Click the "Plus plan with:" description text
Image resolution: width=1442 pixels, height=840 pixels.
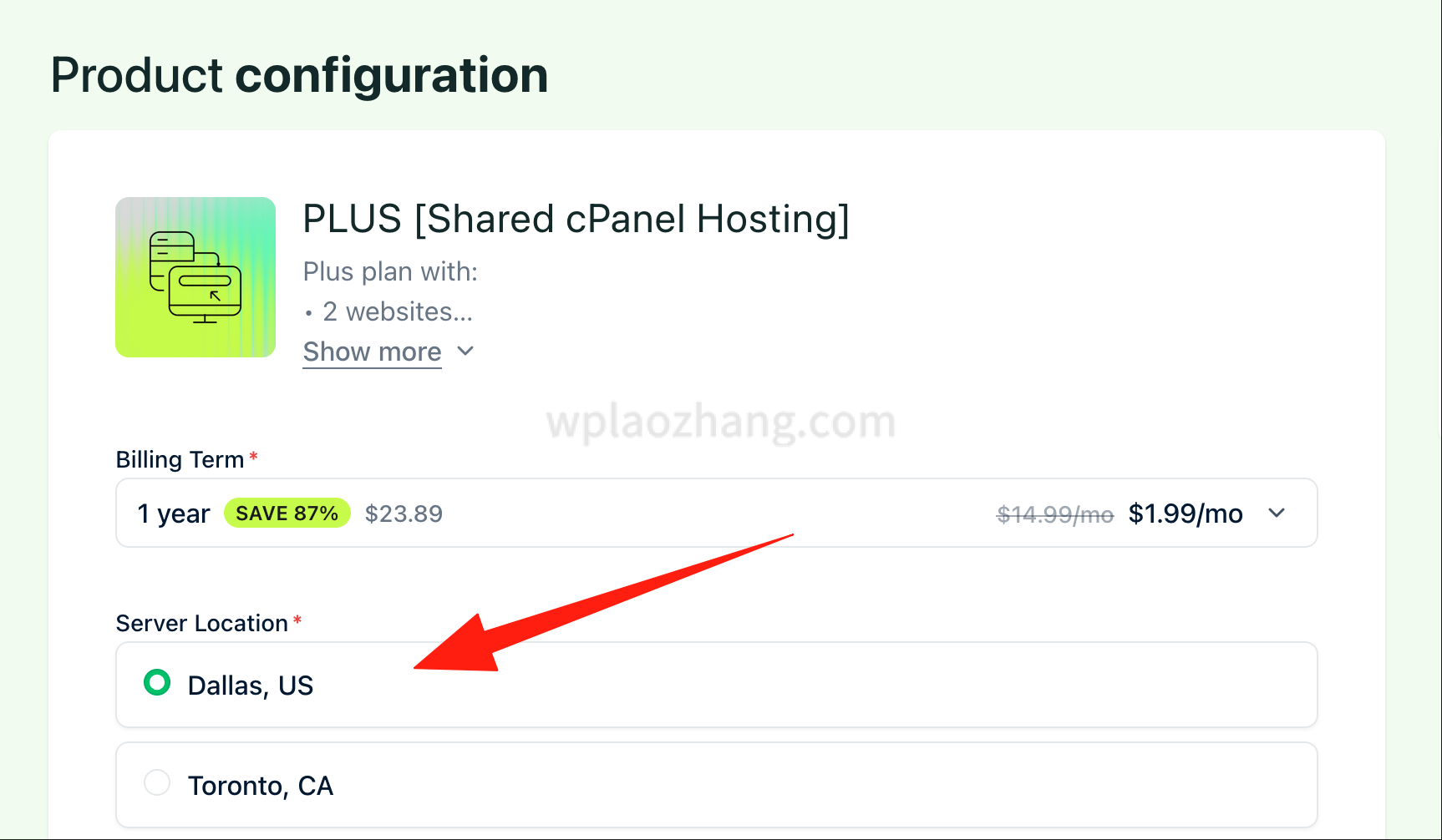tap(390, 271)
